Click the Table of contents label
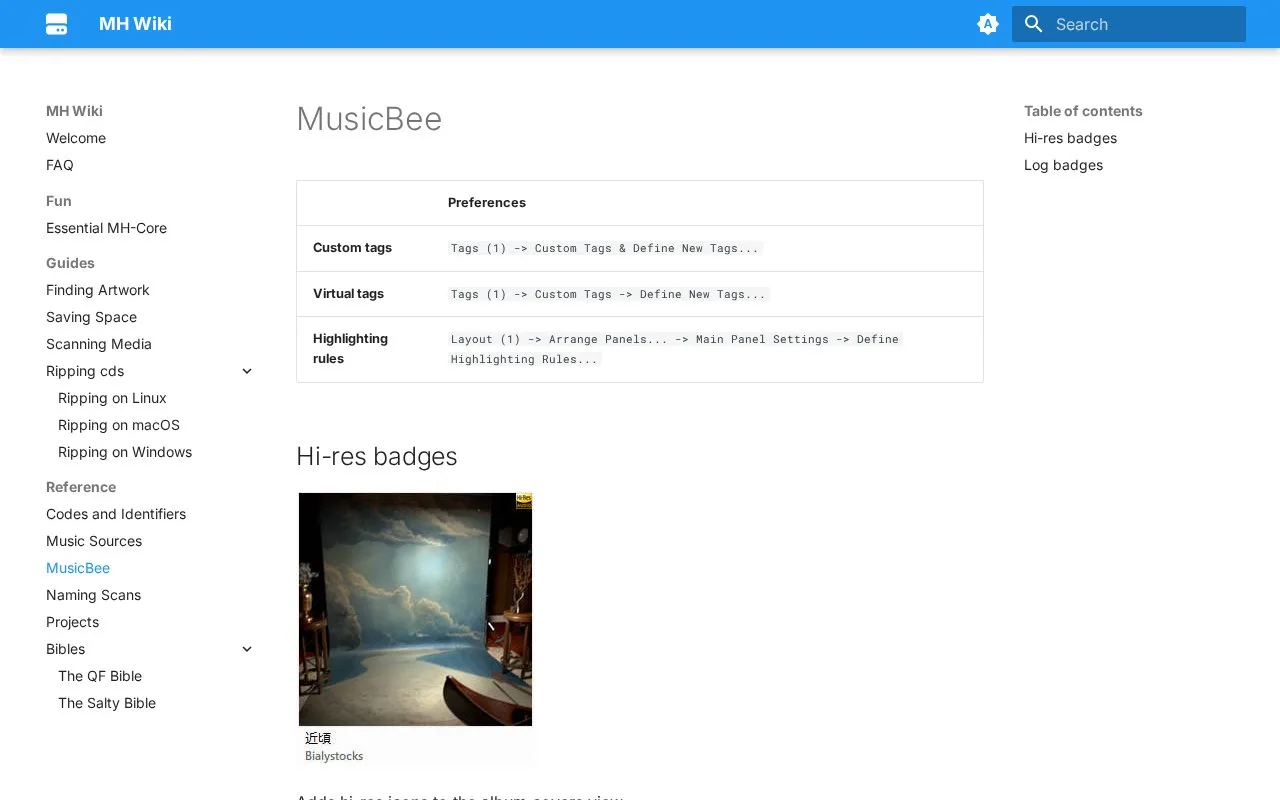 point(1083,111)
